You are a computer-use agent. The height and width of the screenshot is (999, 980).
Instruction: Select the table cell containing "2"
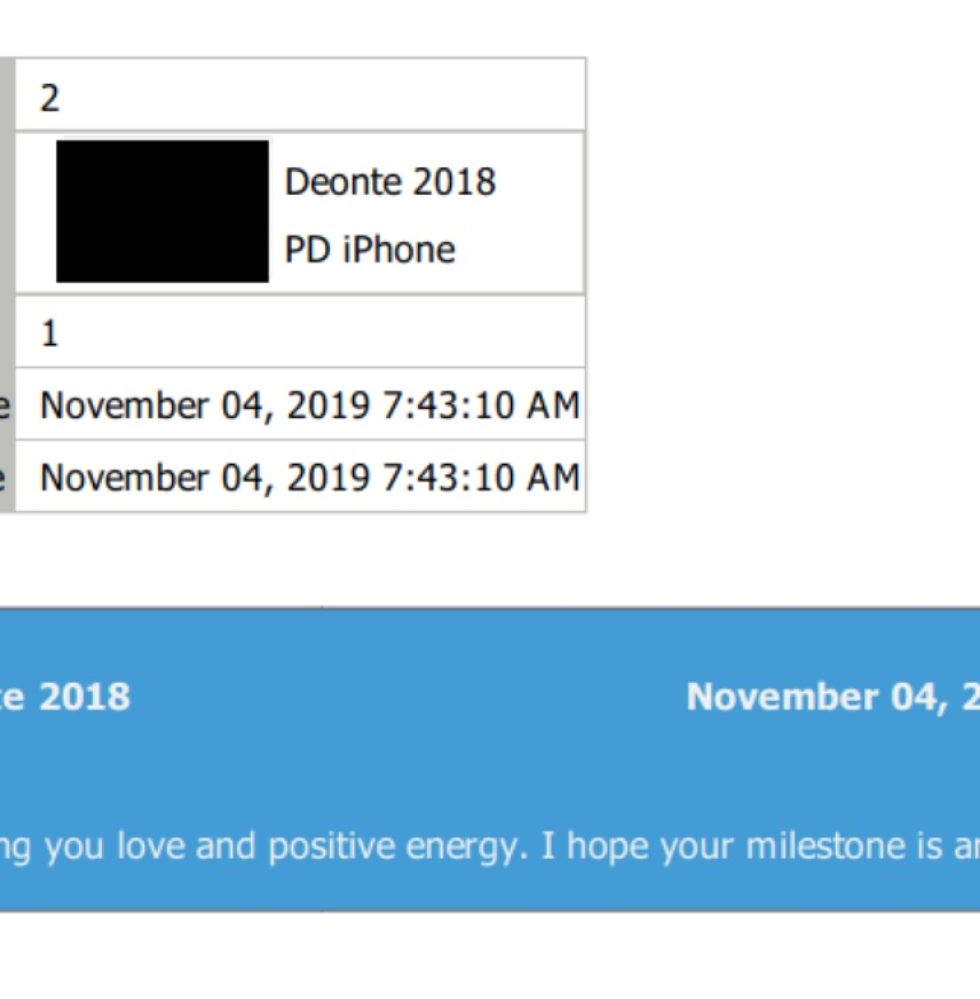pos(300,95)
